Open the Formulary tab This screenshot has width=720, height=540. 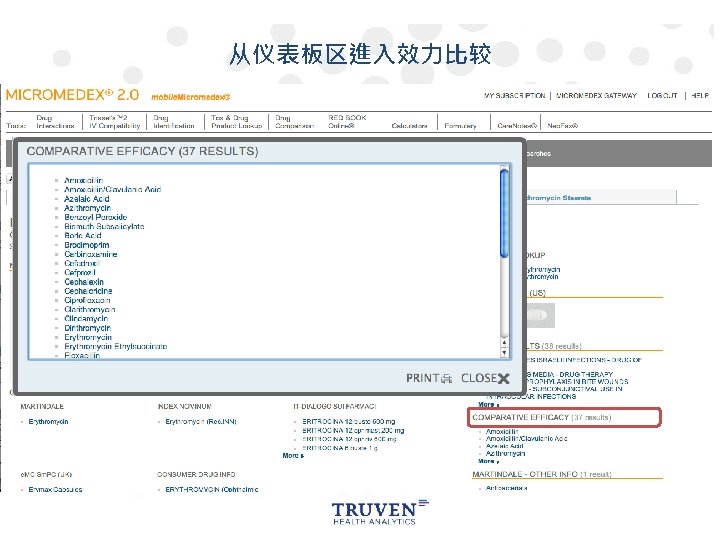[x=460, y=126]
